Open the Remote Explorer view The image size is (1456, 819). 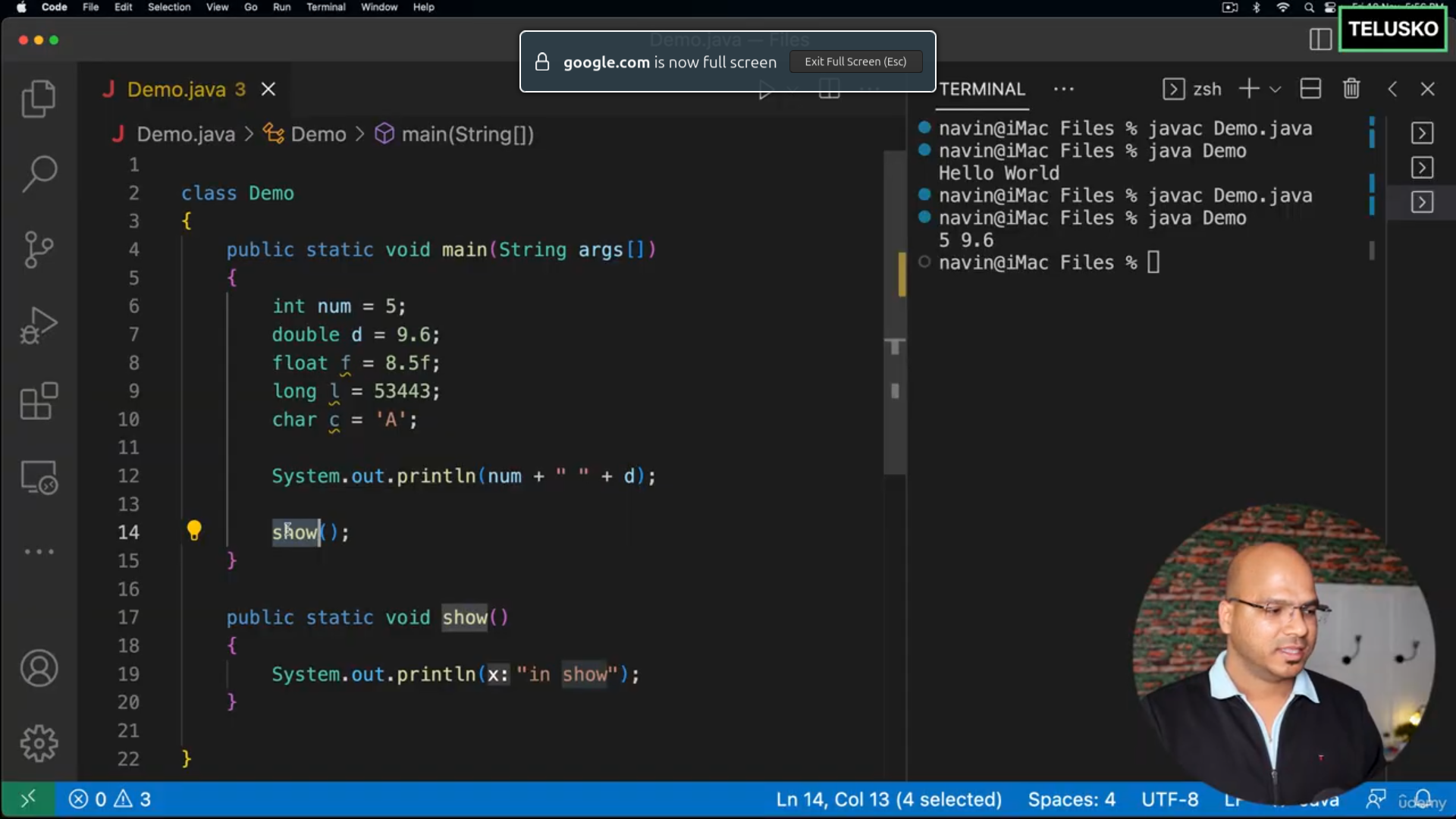click(38, 478)
